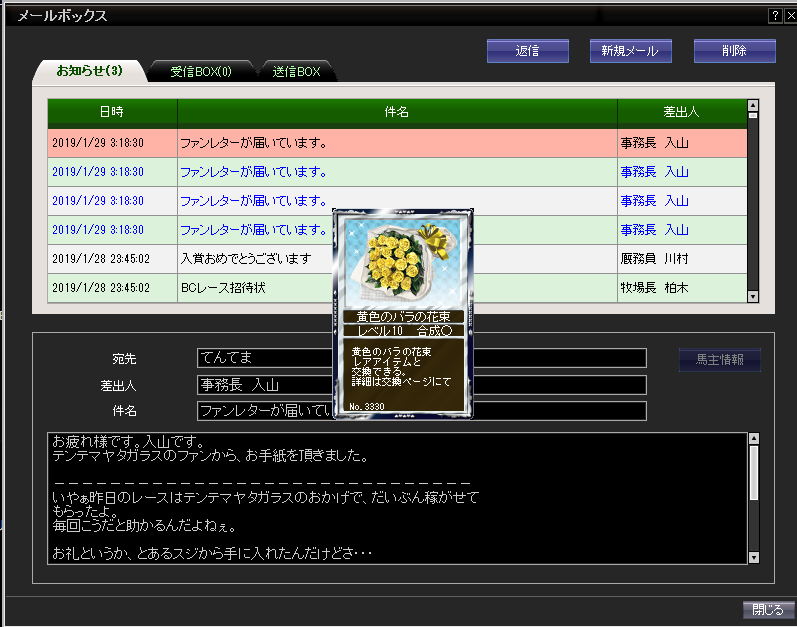The image size is (797, 627).
Task: Click the 返信 reply button
Action: click(528, 50)
